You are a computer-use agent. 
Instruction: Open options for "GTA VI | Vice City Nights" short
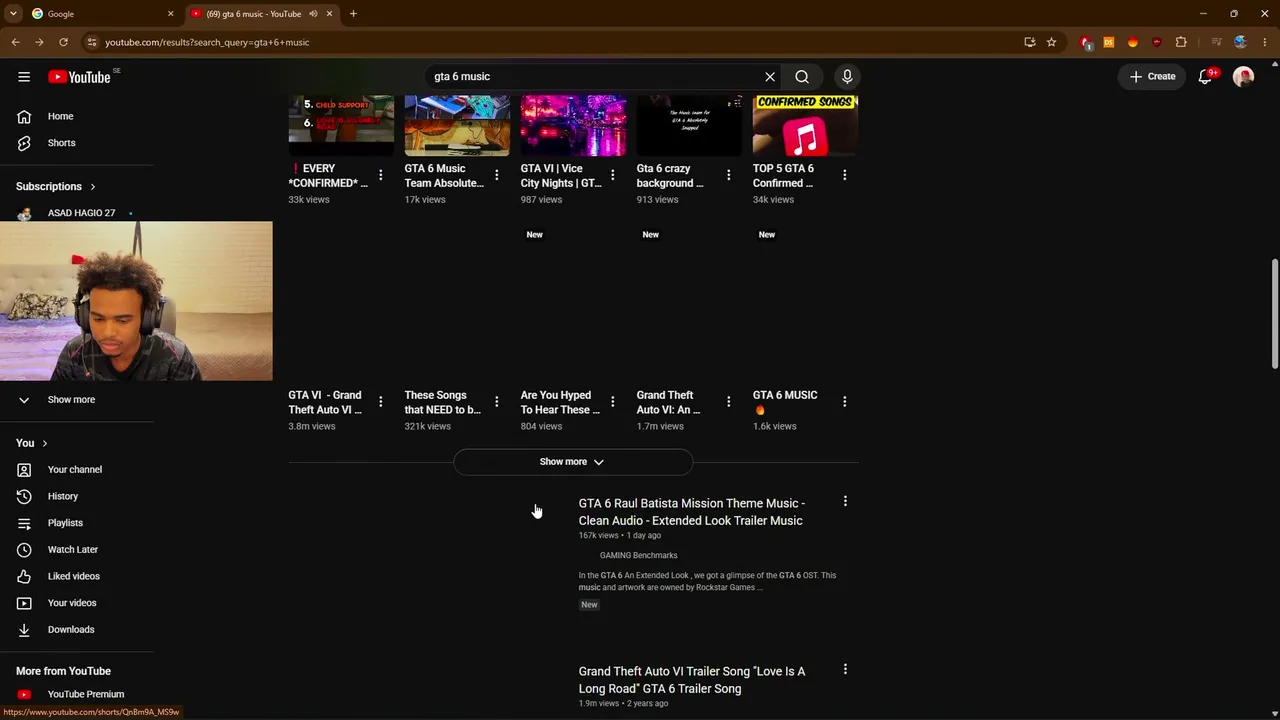pos(612,175)
